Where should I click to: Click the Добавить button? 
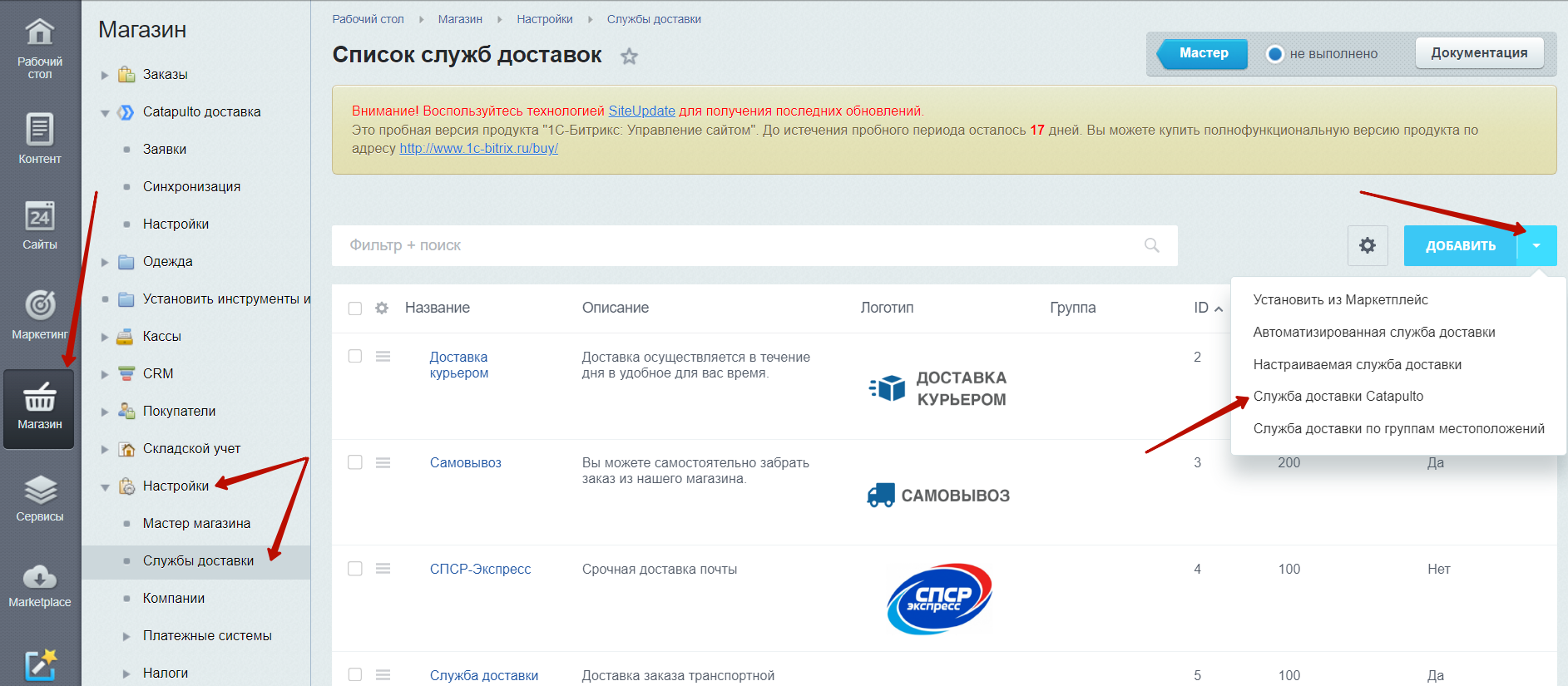tap(1461, 245)
